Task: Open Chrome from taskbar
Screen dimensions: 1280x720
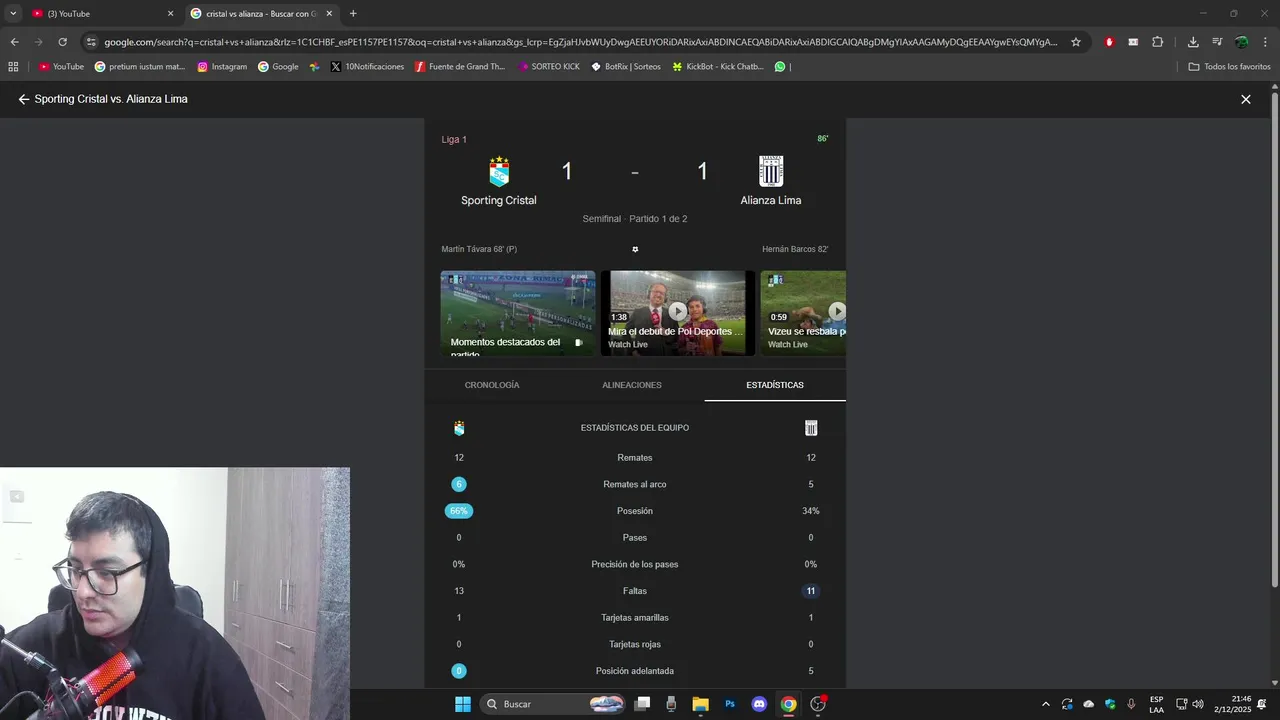Action: (x=789, y=704)
